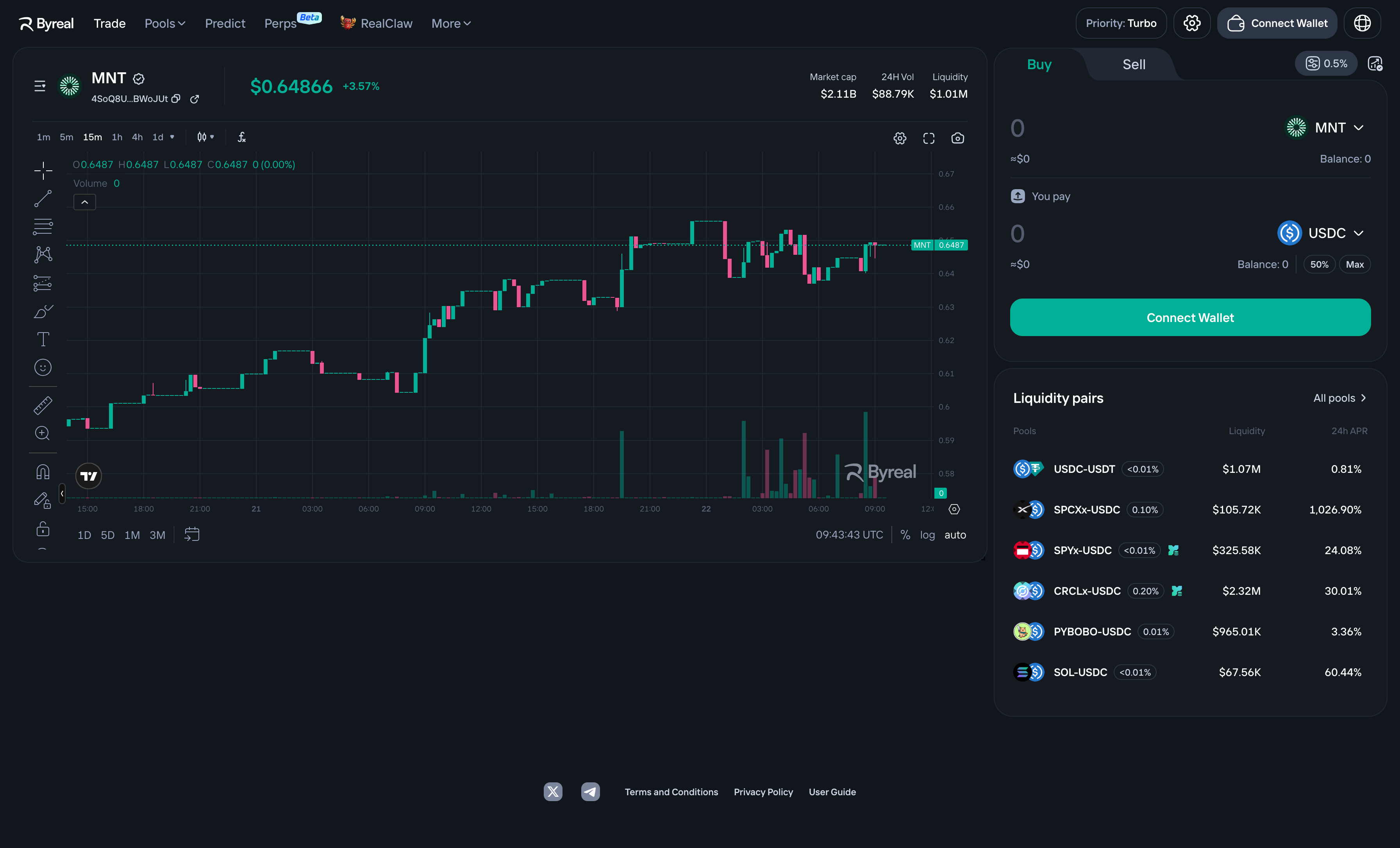Collapse the chart legend
The image size is (1400, 848).
[85, 202]
